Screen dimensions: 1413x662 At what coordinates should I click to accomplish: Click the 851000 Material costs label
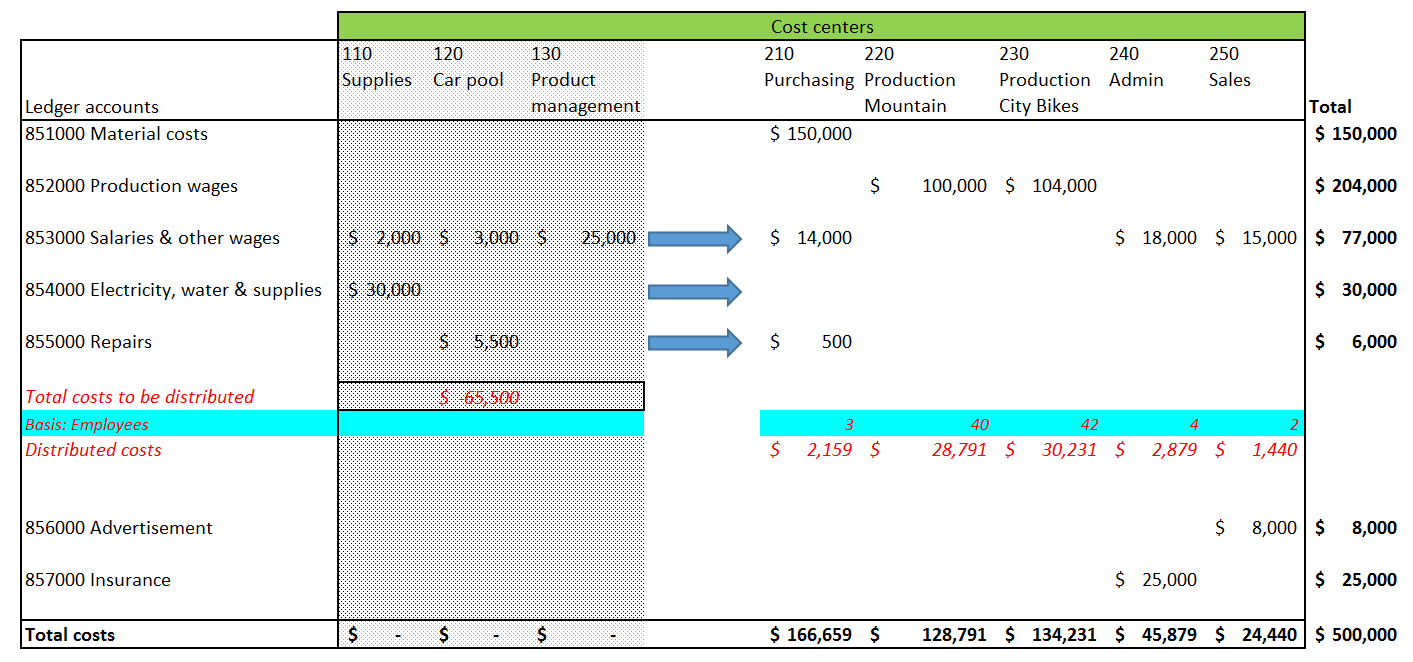[117, 134]
